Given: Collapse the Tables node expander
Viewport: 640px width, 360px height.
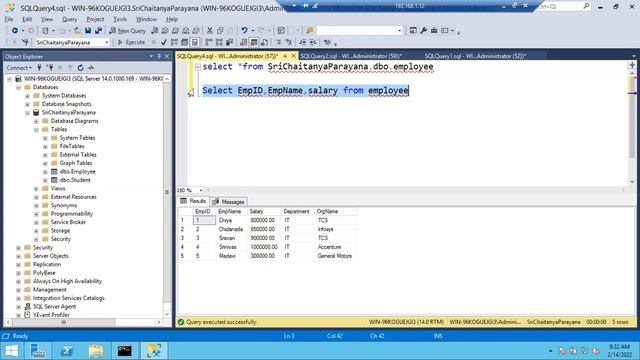Looking at the screenshot, I should coord(36,130).
